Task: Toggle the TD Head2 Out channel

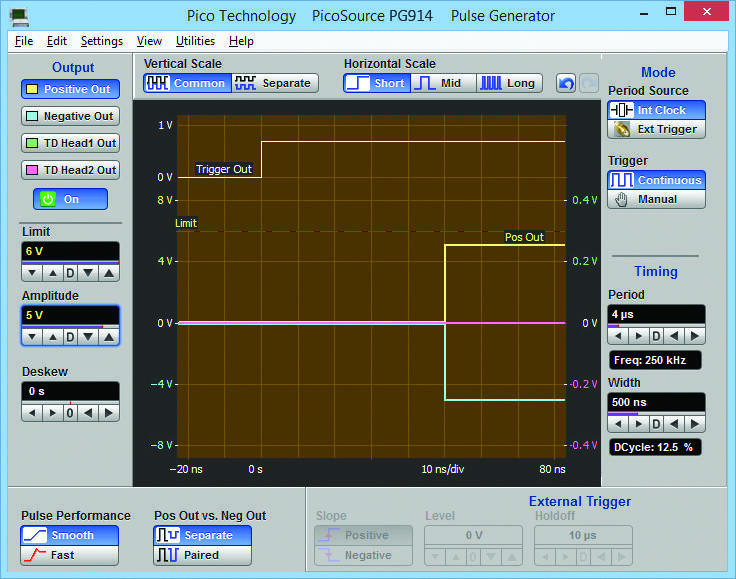Action: tap(69, 170)
